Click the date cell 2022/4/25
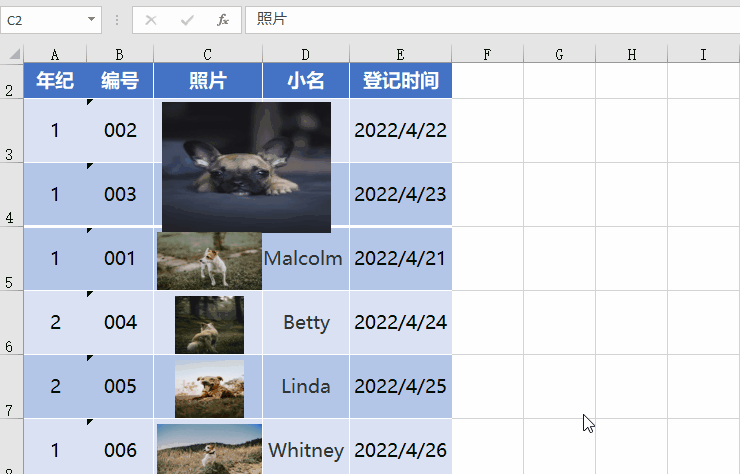Screen dimensions: 740x474 400,386
